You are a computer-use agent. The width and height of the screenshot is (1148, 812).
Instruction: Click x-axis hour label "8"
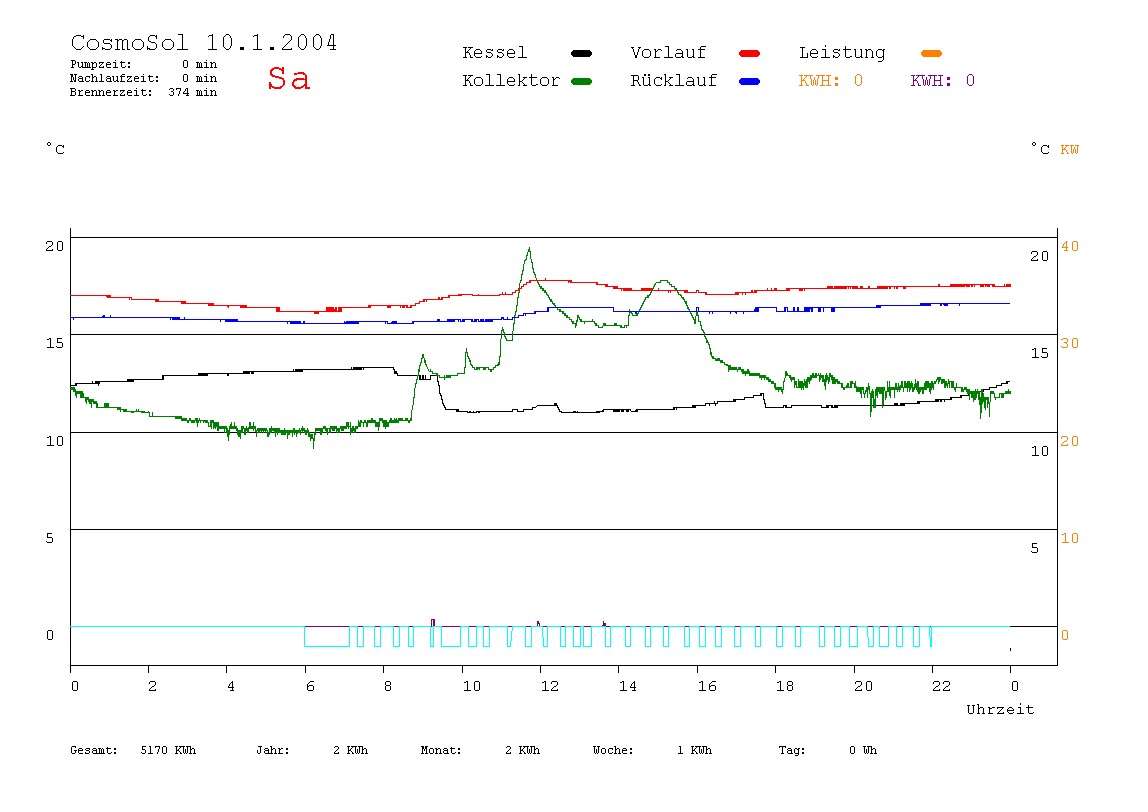387,686
